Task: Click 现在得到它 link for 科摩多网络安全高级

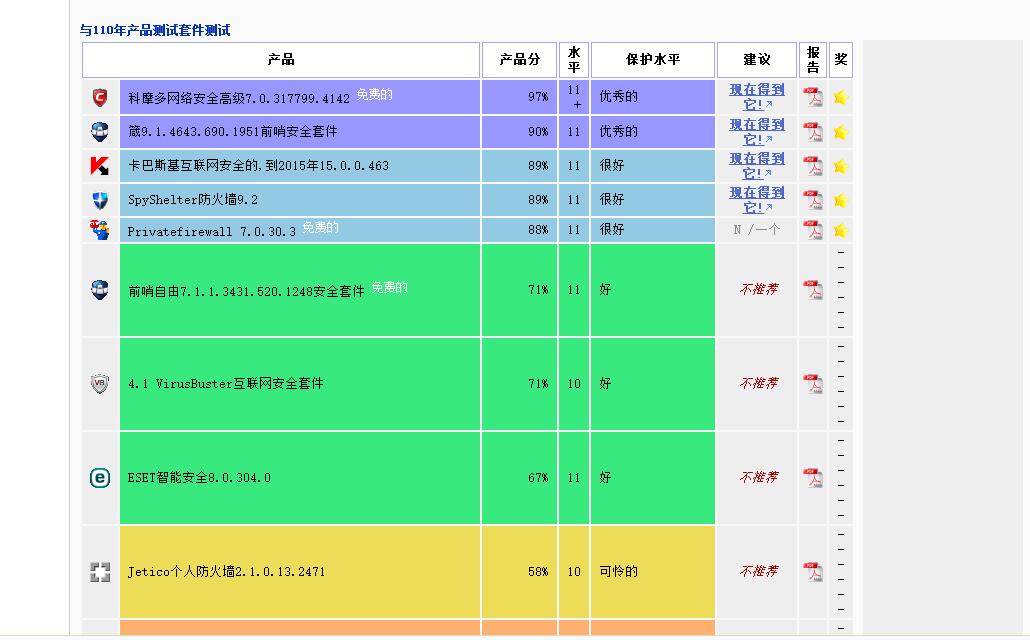Action: point(757,97)
